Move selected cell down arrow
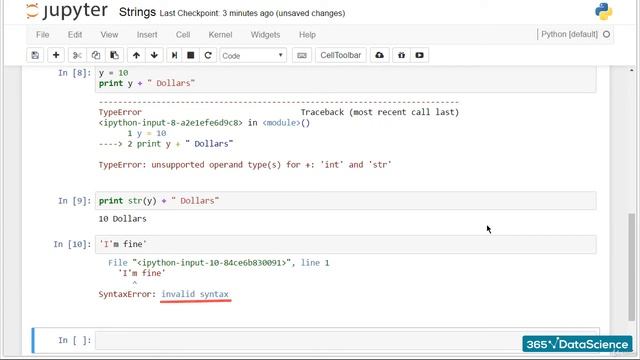The width and height of the screenshot is (640, 360). (x=154, y=55)
